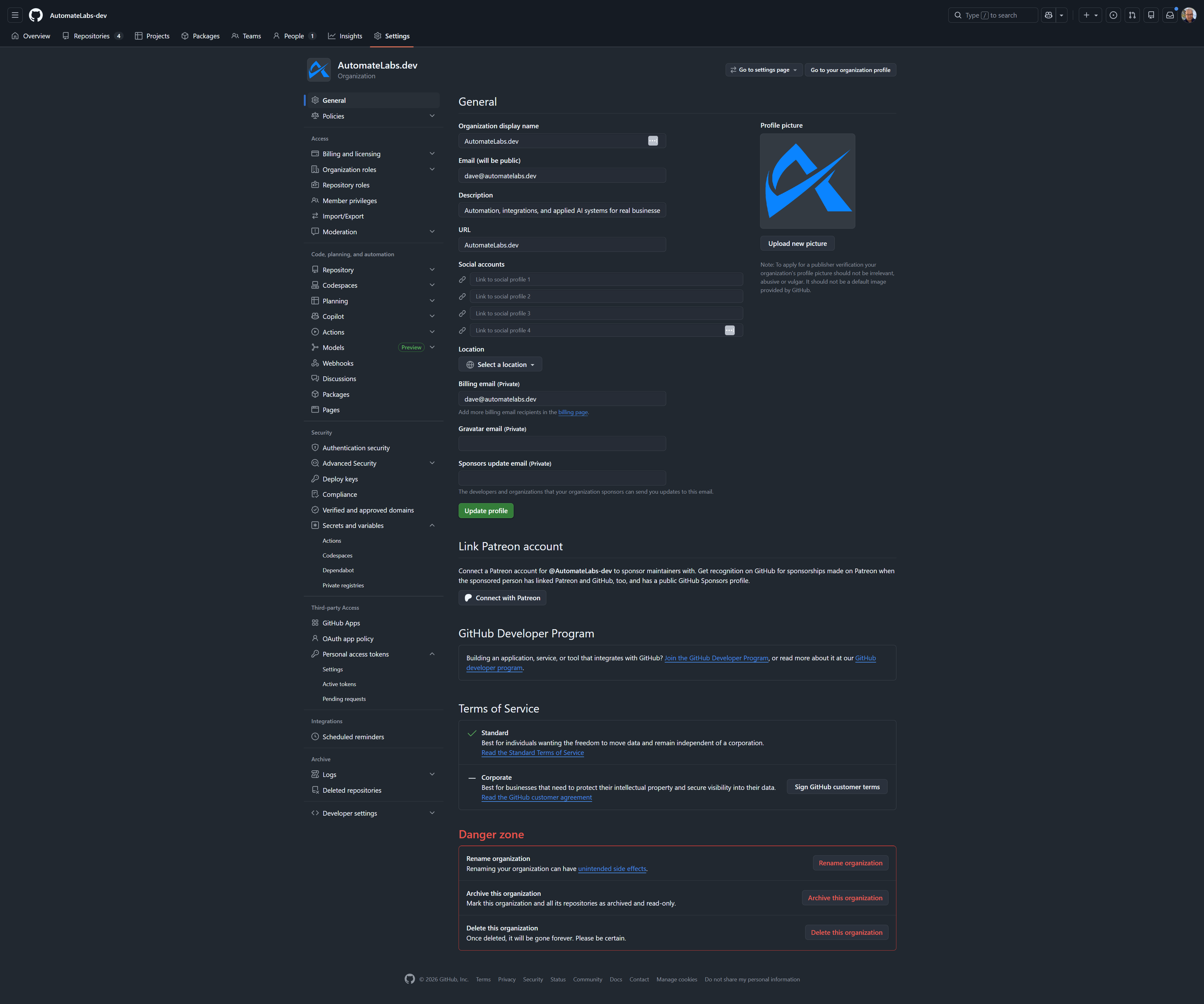
Task: Open the notifications inbox icon
Action: [x=1170, y=15]
